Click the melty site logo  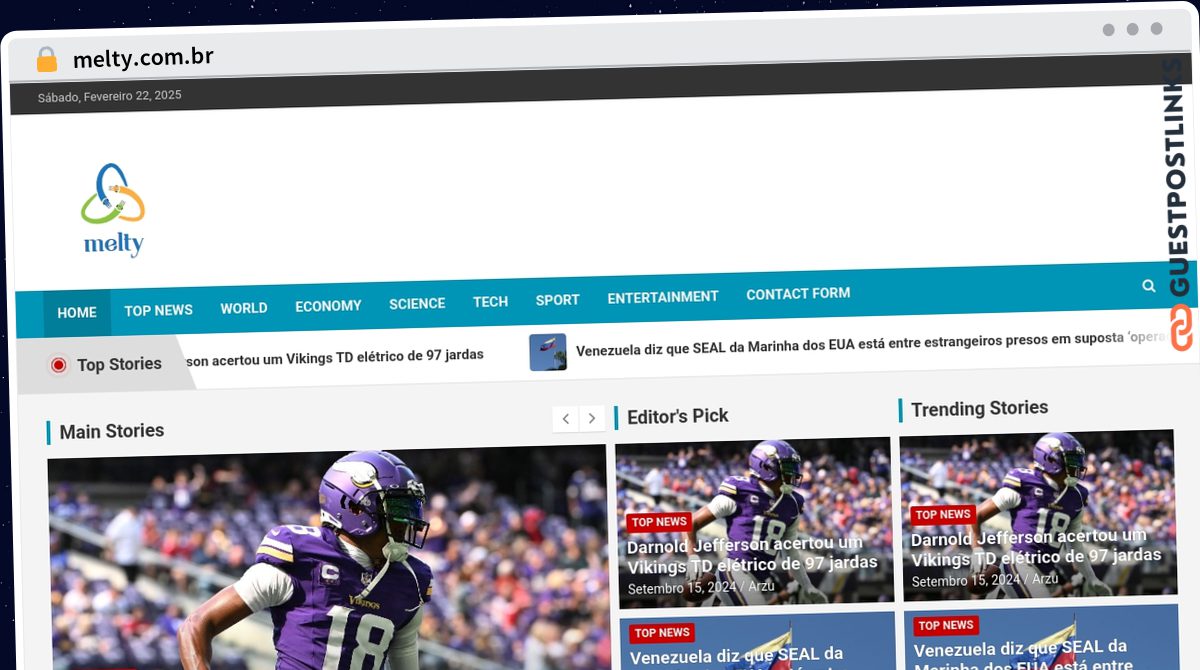[113, 210]
